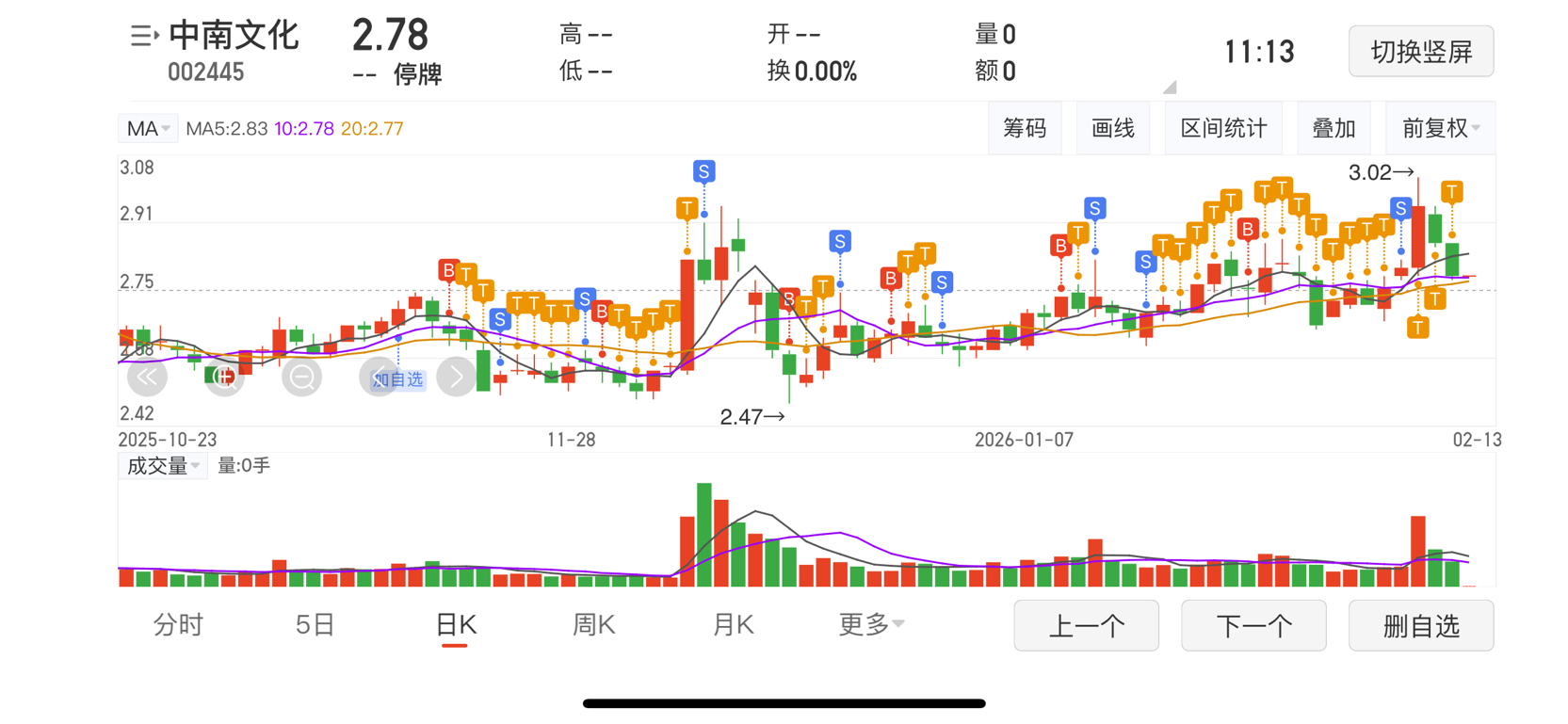Tap the 加自选 tag on the chart
Image resolution: width=1568 pixels, height=724 pixels.
click(399, 379)
